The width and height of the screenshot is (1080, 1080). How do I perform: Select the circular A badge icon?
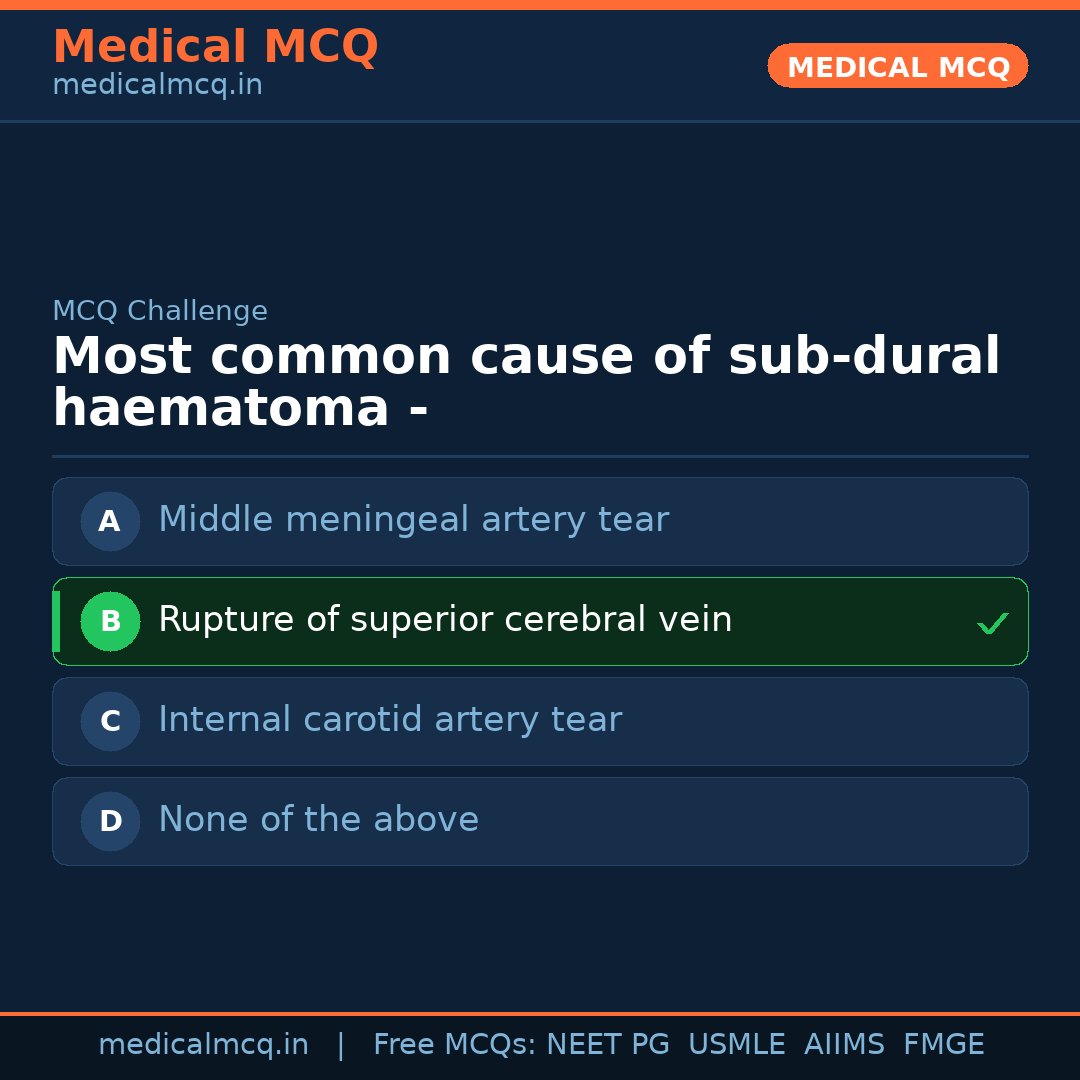point(110,521)
